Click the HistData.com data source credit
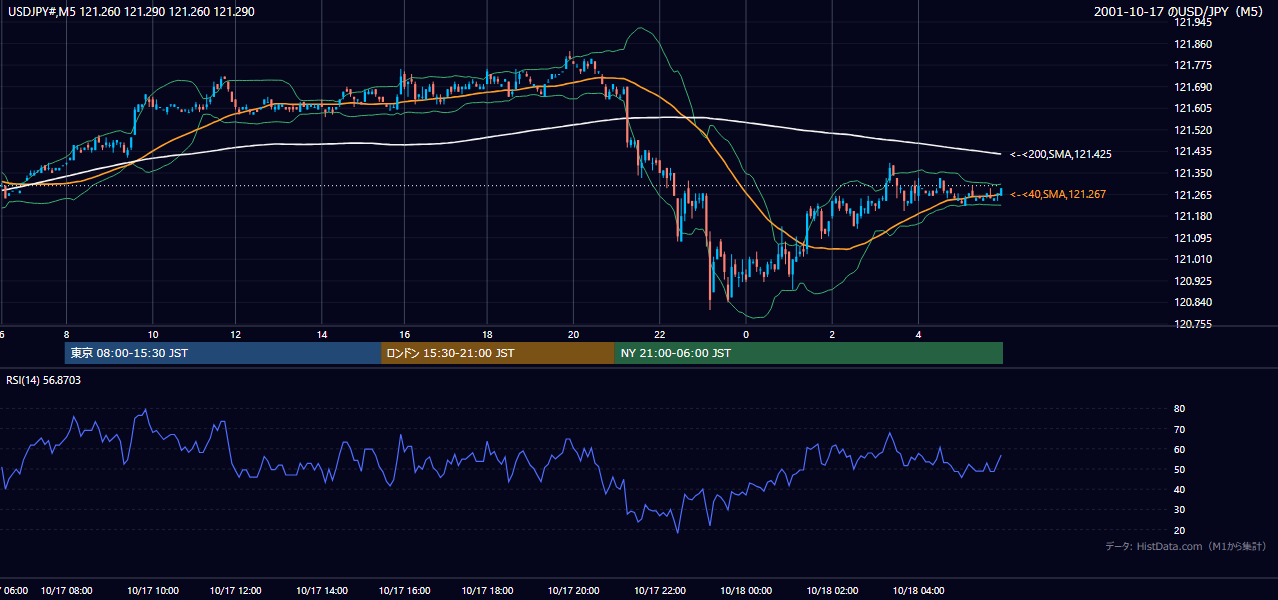This screenshot has width=1278, height=600. point(1186,546)
